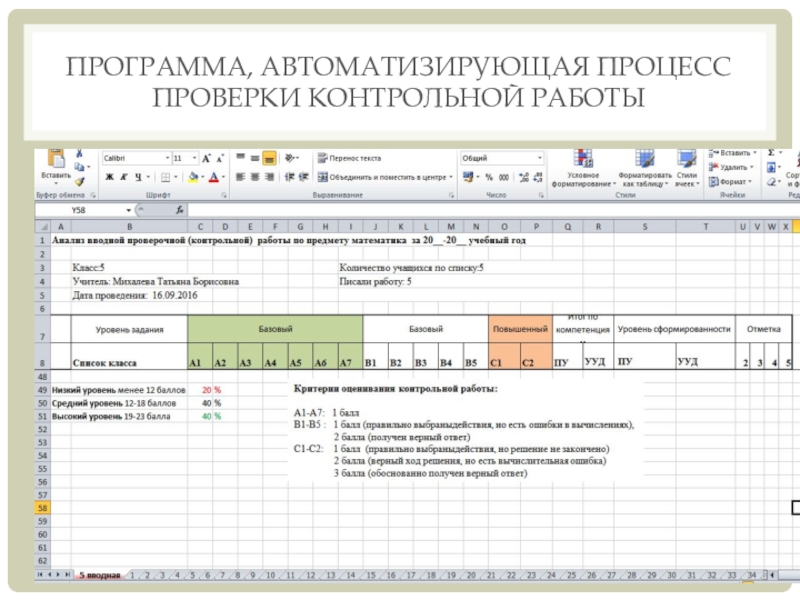Click the accounting number format icon
Screen dimensions: 800x600
pyautogui.click(x=468, y=177)
